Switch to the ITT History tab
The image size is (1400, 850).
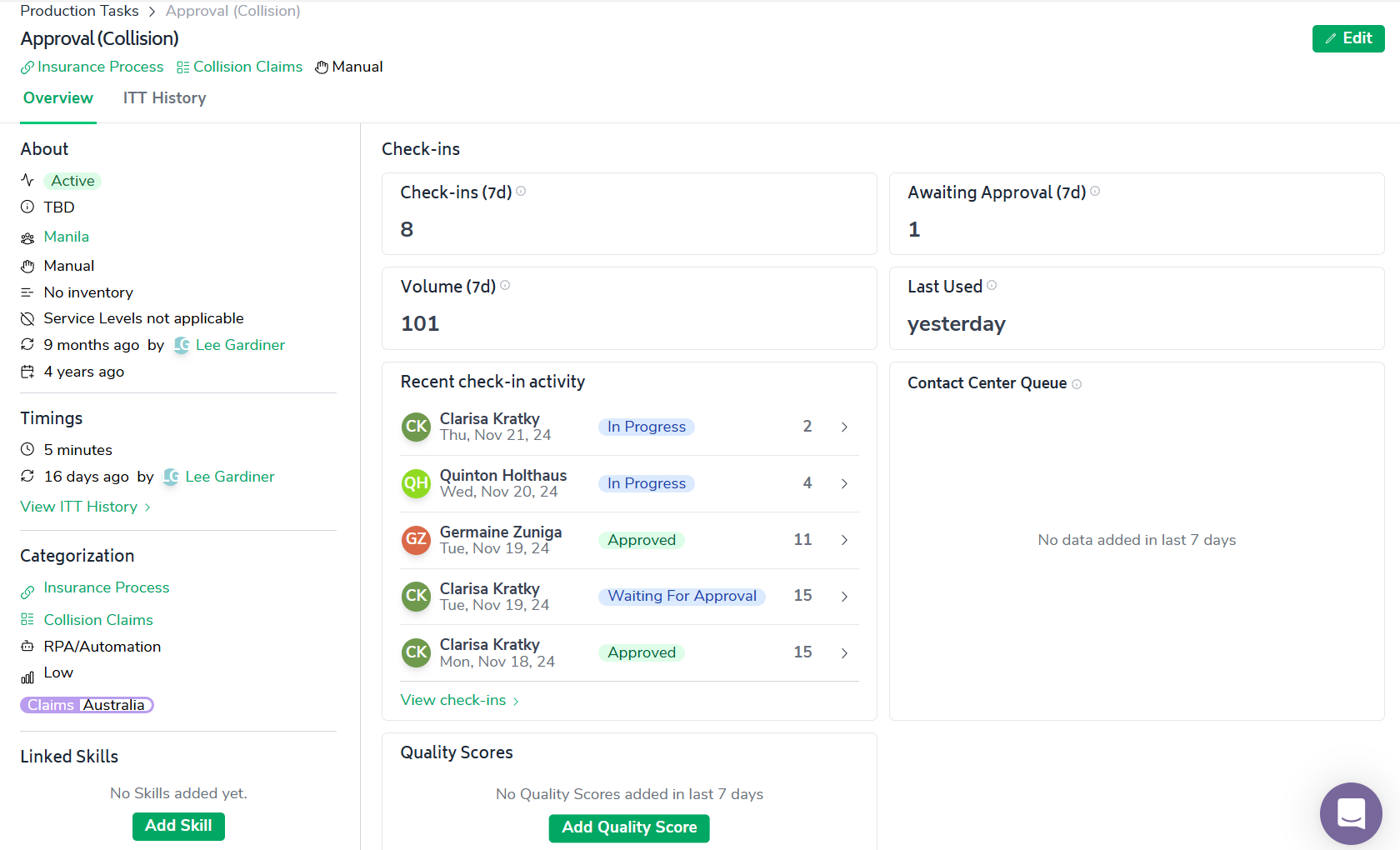tap(164, 98)
